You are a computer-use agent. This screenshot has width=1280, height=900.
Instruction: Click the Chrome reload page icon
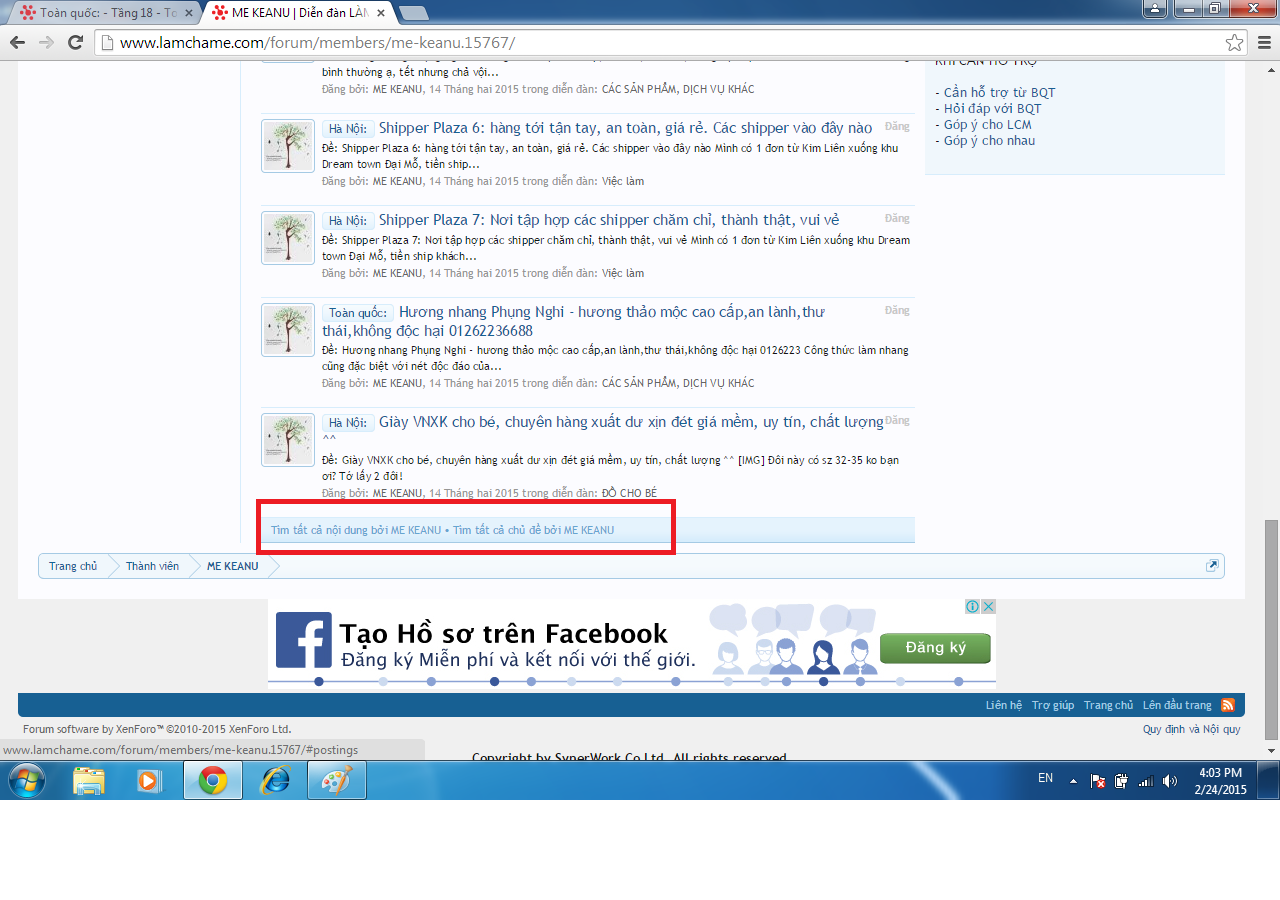(x=75, y=42)
